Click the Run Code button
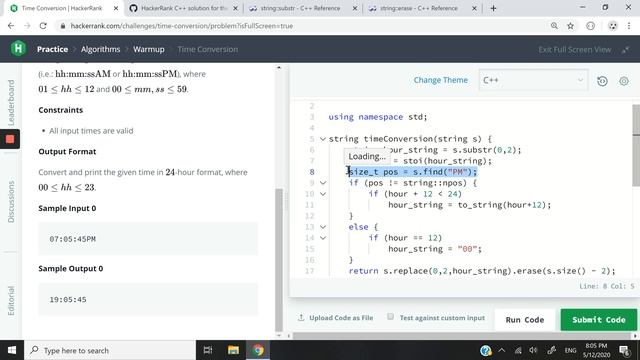 [x=524, y=320]
